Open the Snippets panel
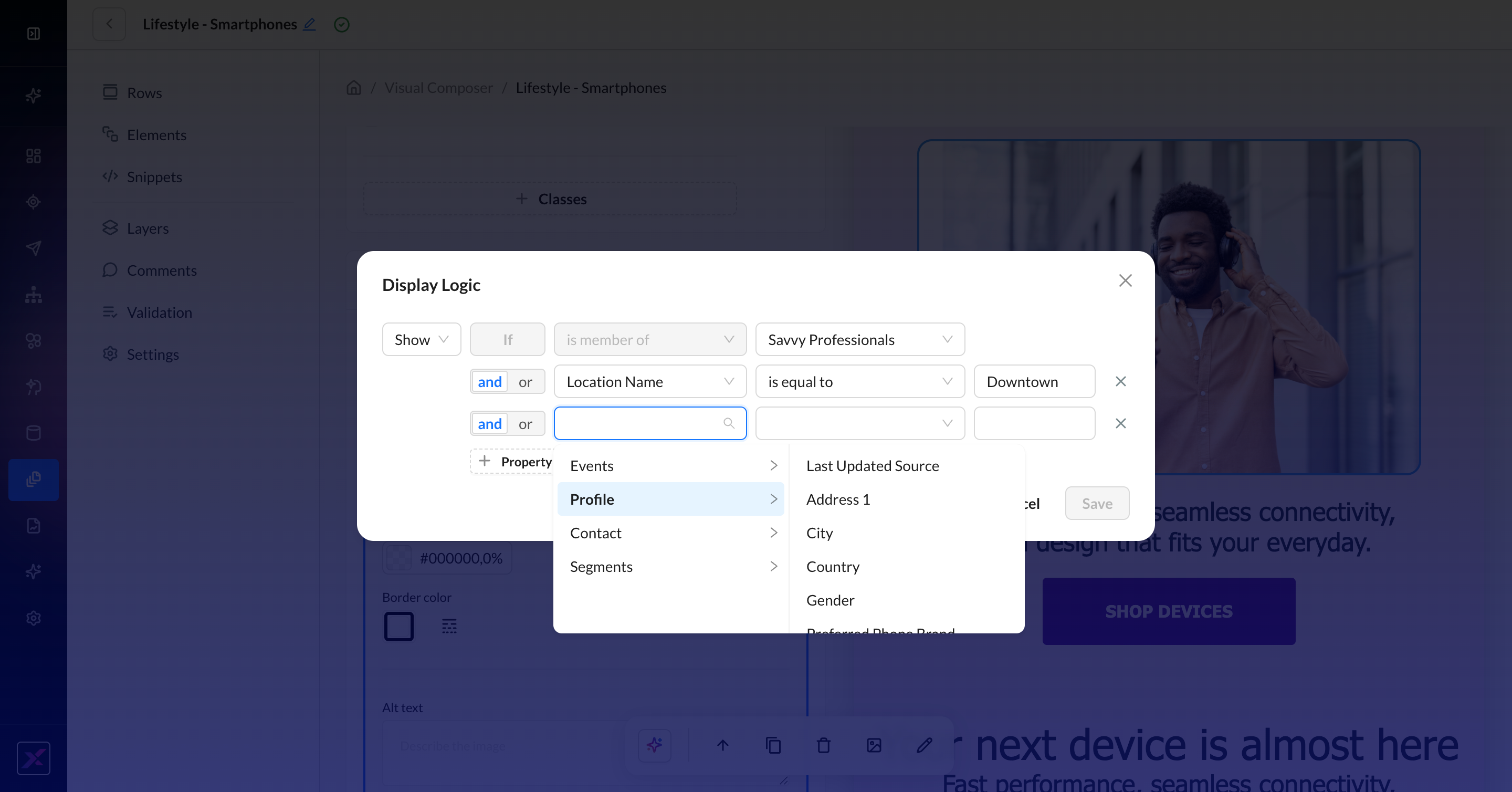Screen dimensions: 1512x792 coord(142,176)
